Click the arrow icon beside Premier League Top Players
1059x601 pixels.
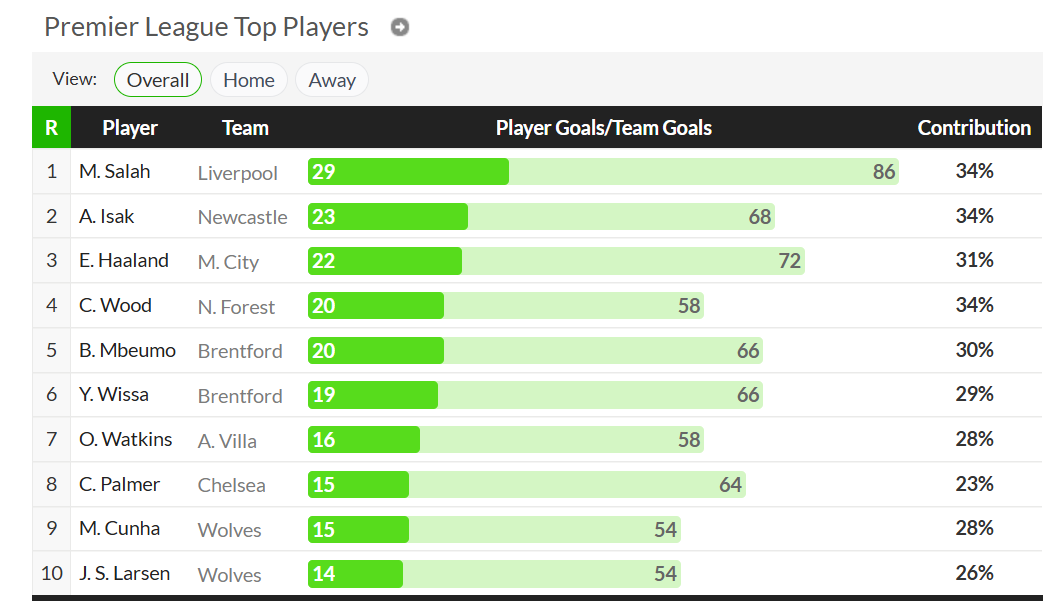pyautogui.click(x=400, y=27)
